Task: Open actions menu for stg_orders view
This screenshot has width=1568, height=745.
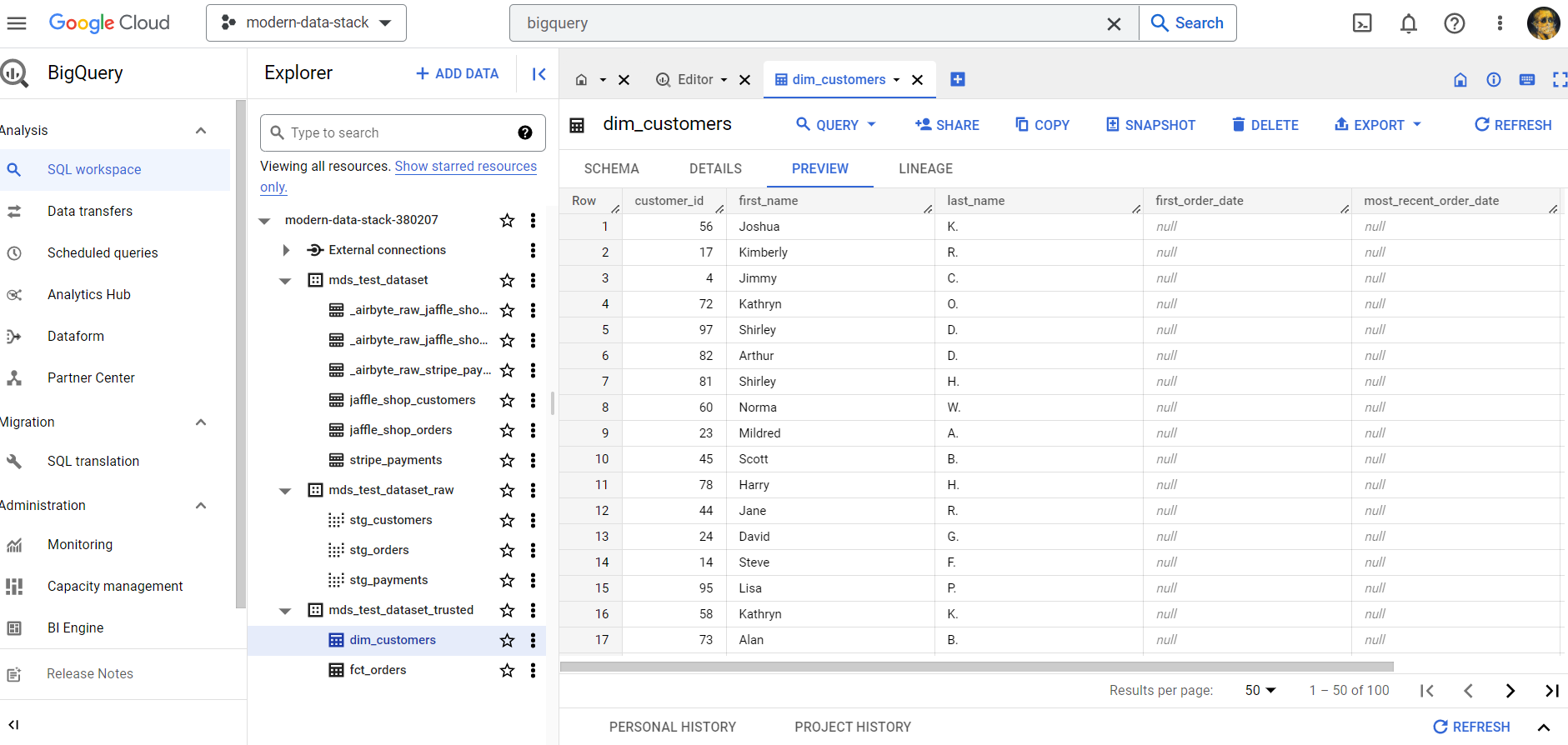Action: pos(533,550)
